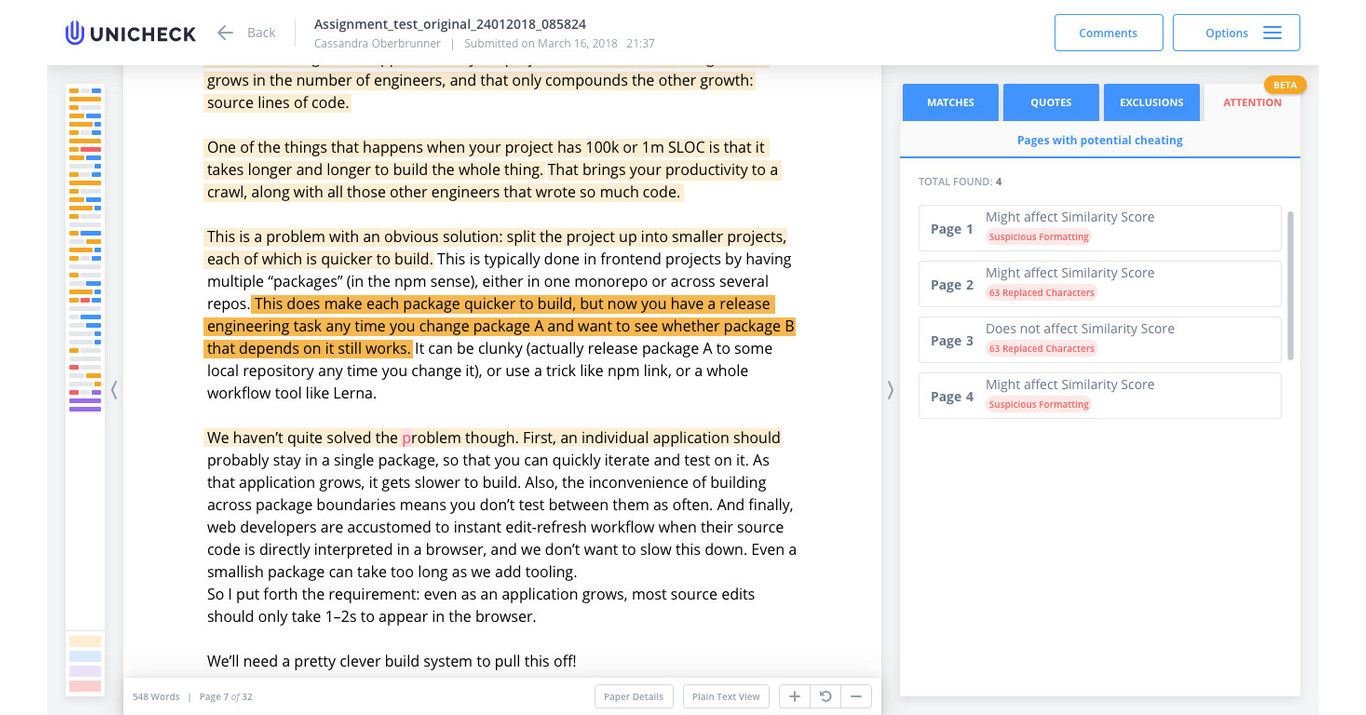
Task: Switch to Plain Text View
Action: (726, 696)
